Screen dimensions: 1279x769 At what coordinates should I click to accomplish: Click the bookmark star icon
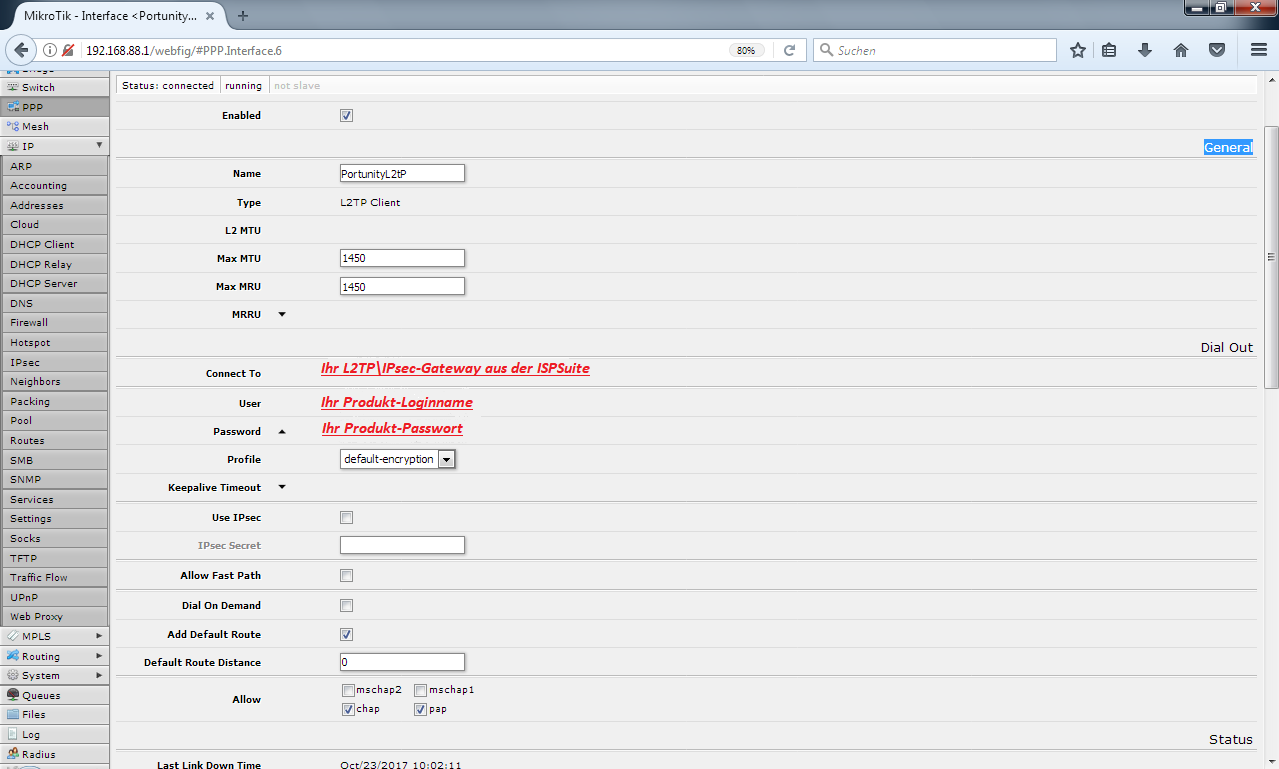[1077, 50]
